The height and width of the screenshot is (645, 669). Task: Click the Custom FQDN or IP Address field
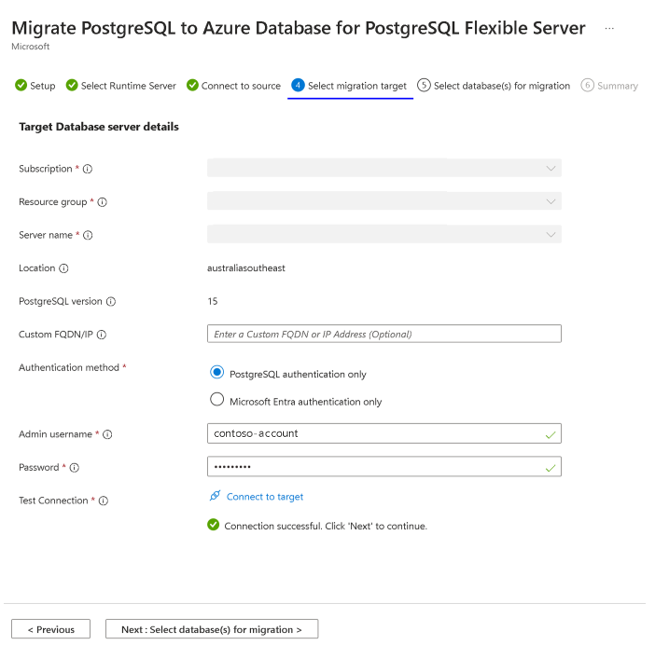click(384, 334)
